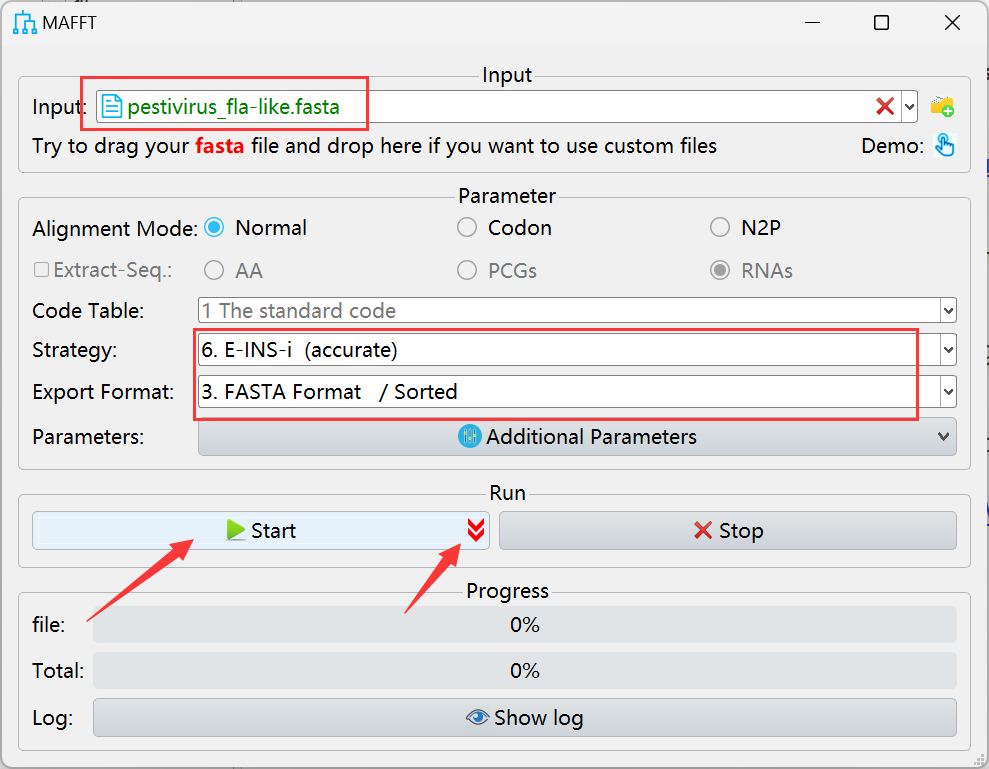The image size is (989, 769).
Task: Click the Demo hand pointer icon
Action: (944, 146)
